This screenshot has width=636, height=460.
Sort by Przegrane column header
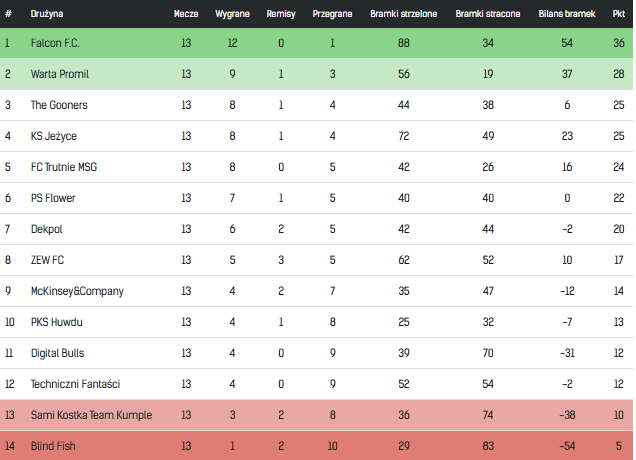[332, 14]
